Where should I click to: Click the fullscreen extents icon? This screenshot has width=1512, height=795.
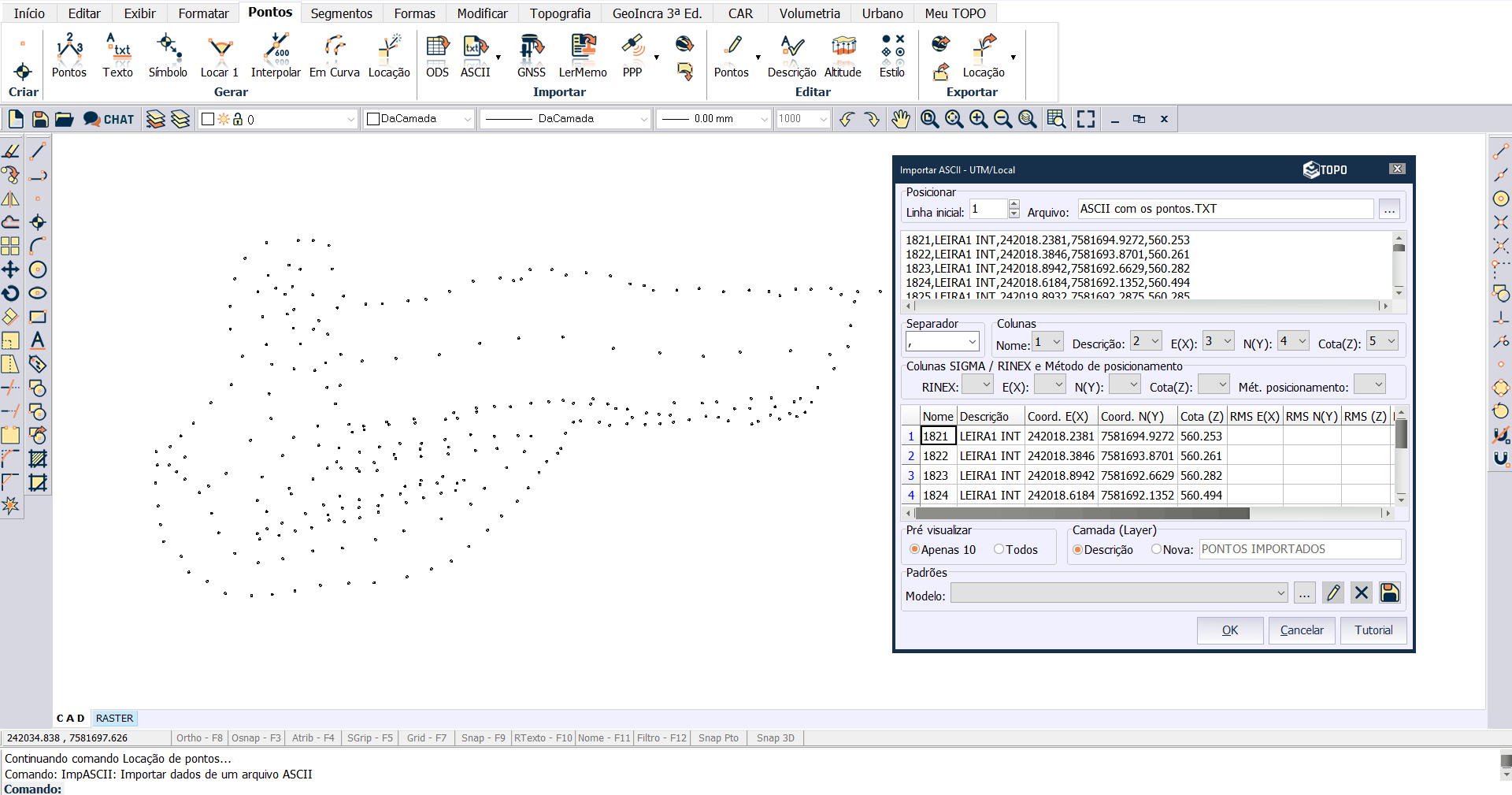[x=1086, y=119]
